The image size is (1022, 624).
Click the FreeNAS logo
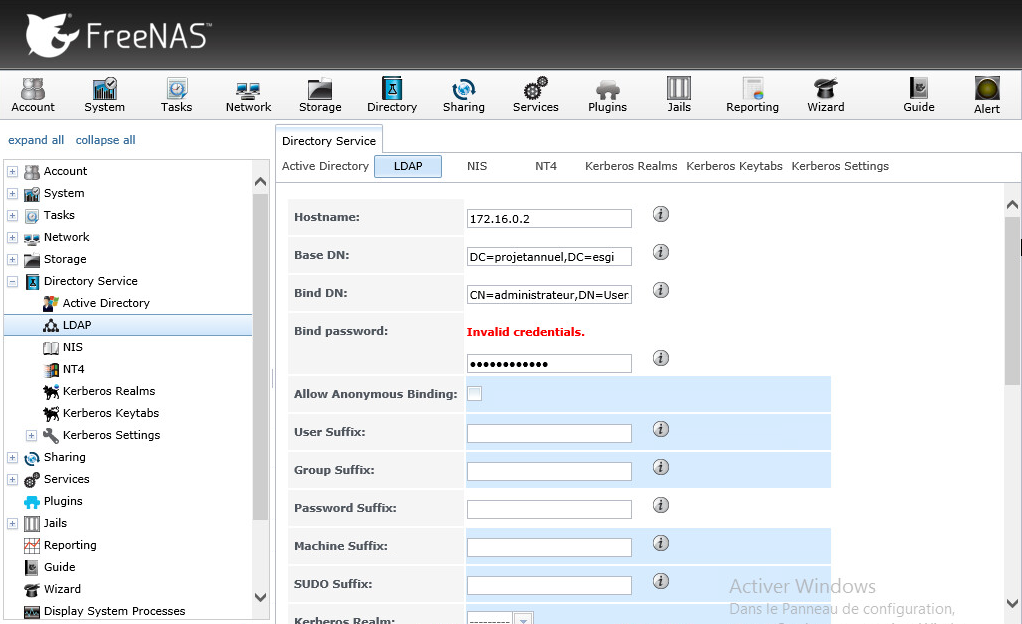119,35
